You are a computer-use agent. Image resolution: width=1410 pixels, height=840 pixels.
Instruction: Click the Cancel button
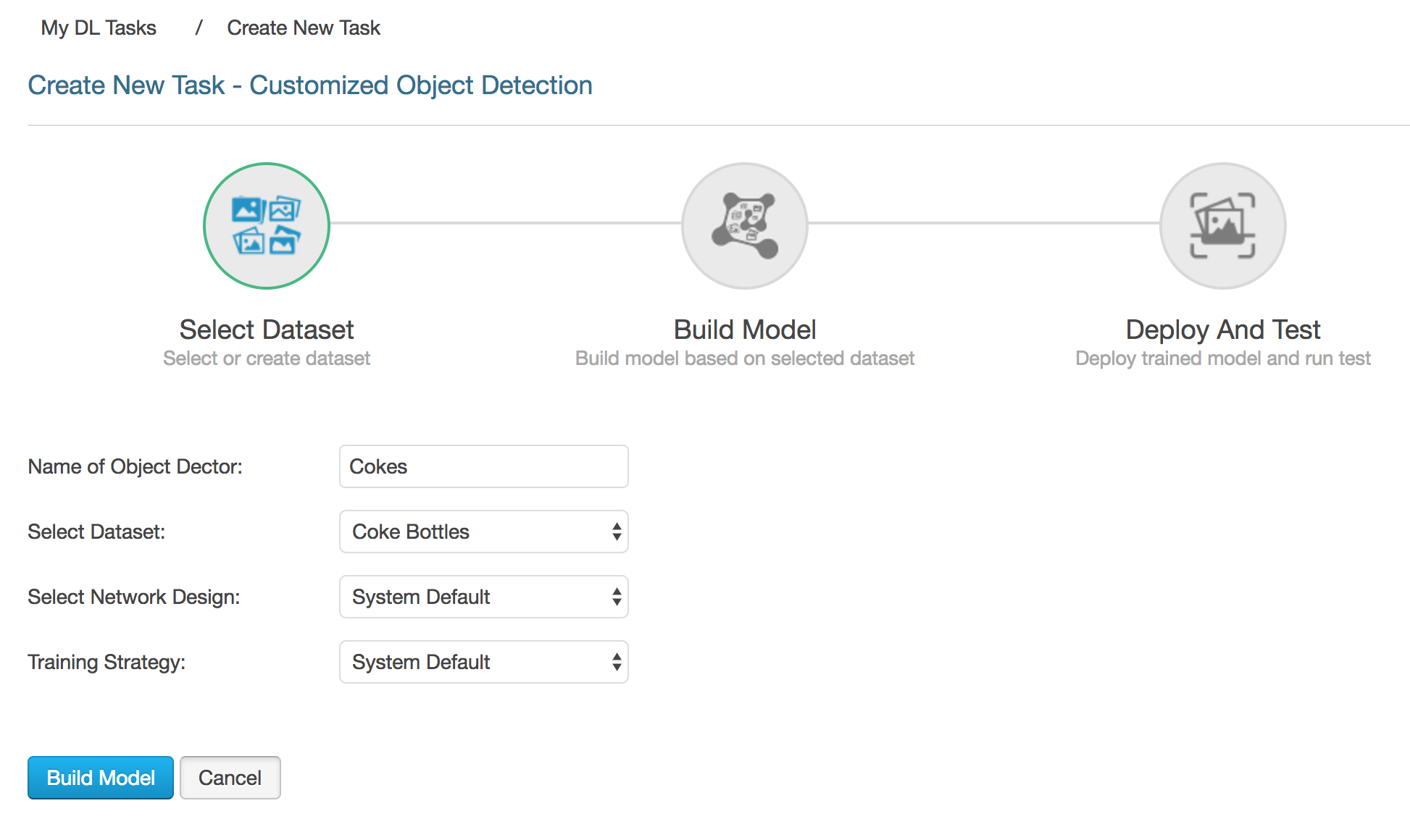(x=230, y=778)
